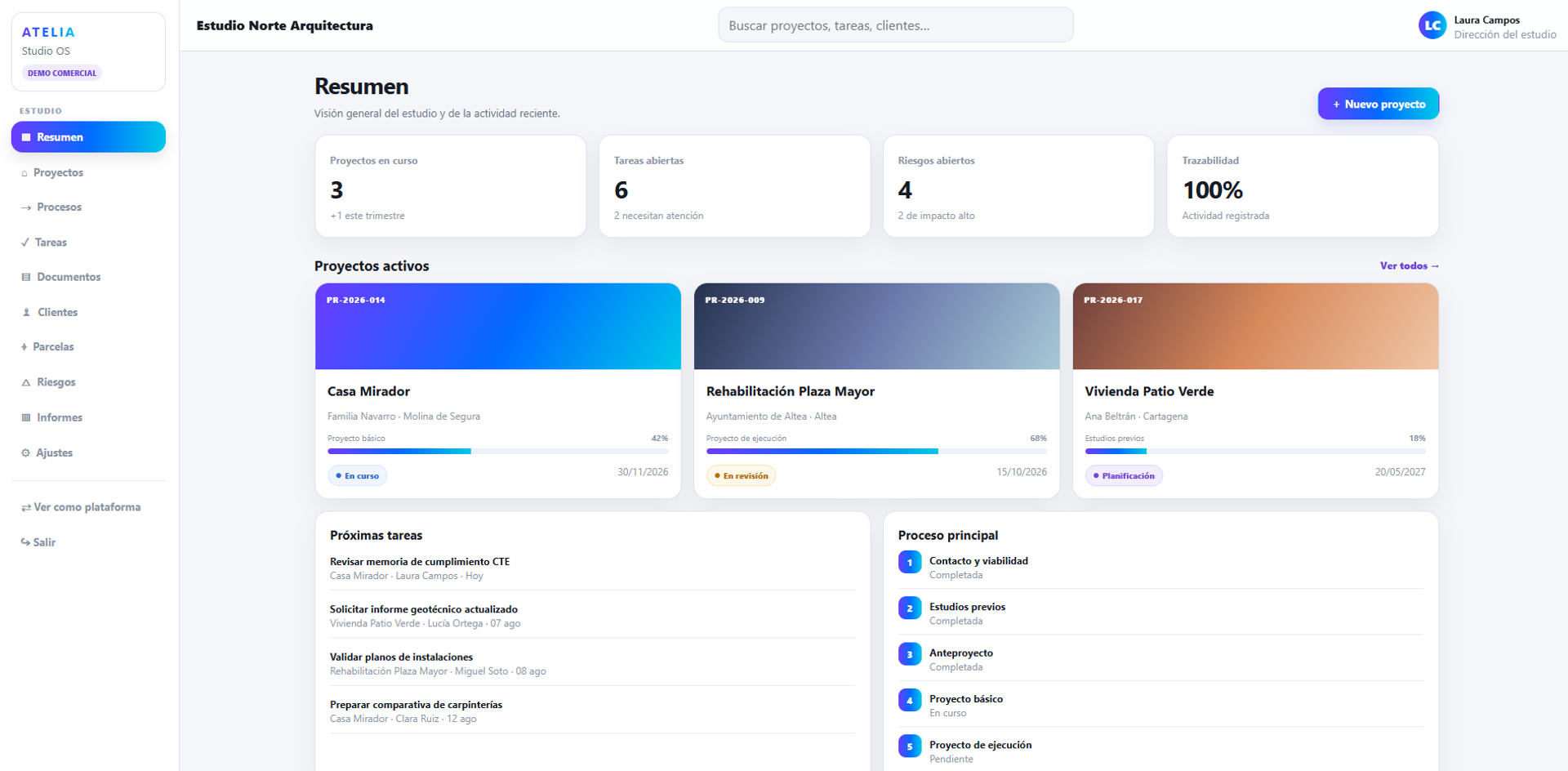Click Ver como plataforma
This screenshot has height=771, width=1568.
(88, 507)
